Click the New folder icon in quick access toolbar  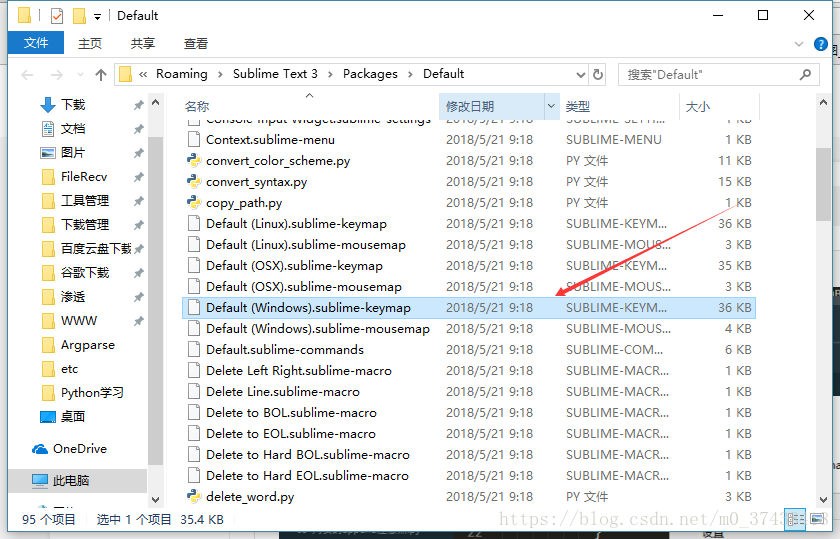(x=79, y=16)
